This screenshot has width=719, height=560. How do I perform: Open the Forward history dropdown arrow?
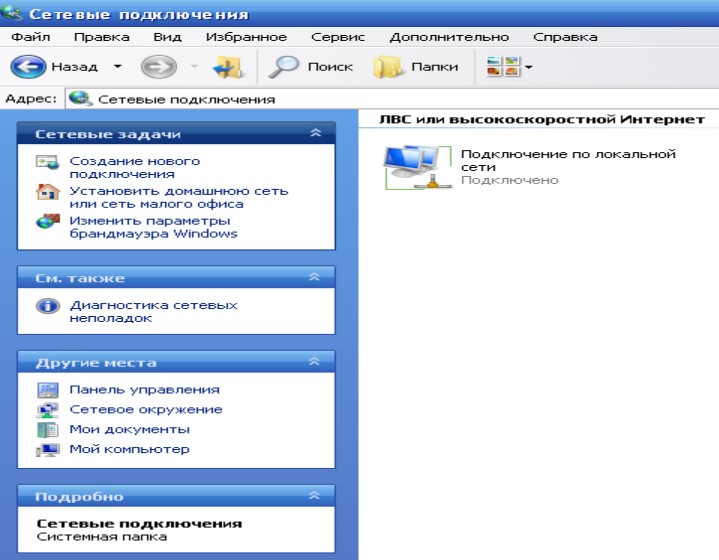194,67
